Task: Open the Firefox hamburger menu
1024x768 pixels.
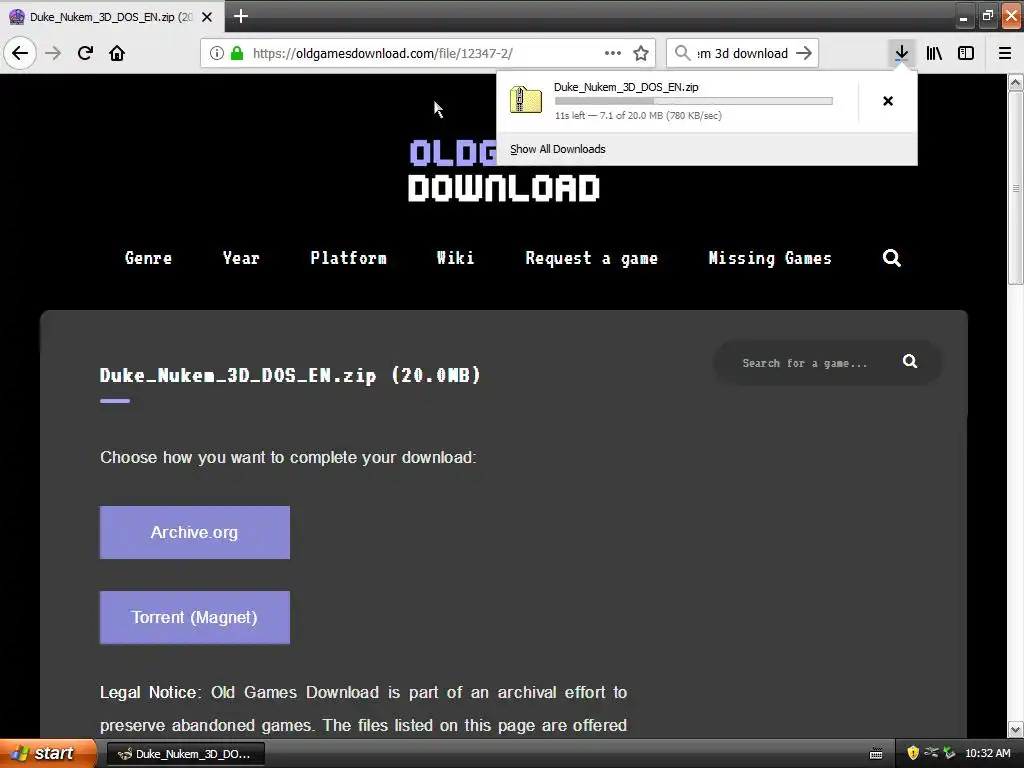Action: pyautogui.click(x=1005, y=53)
